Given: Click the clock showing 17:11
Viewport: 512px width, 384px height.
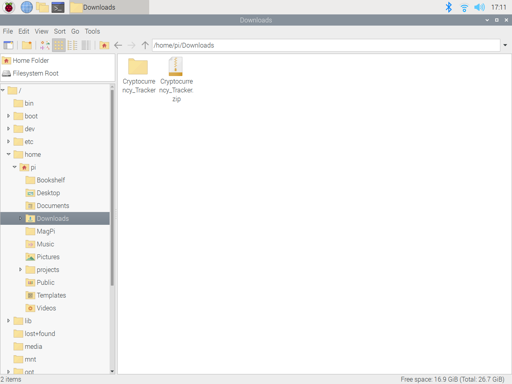Looking at the screenshot, I should click(499, 7).
